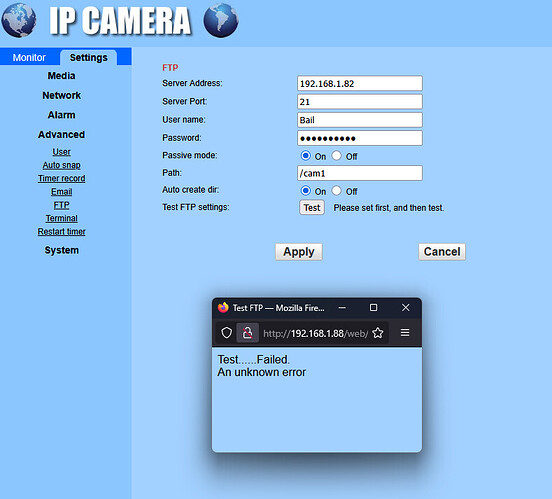Image resolution: width=552 pixels, height=499 pixels.
Task: Click into the Server Port field
Action: point(360,102)
